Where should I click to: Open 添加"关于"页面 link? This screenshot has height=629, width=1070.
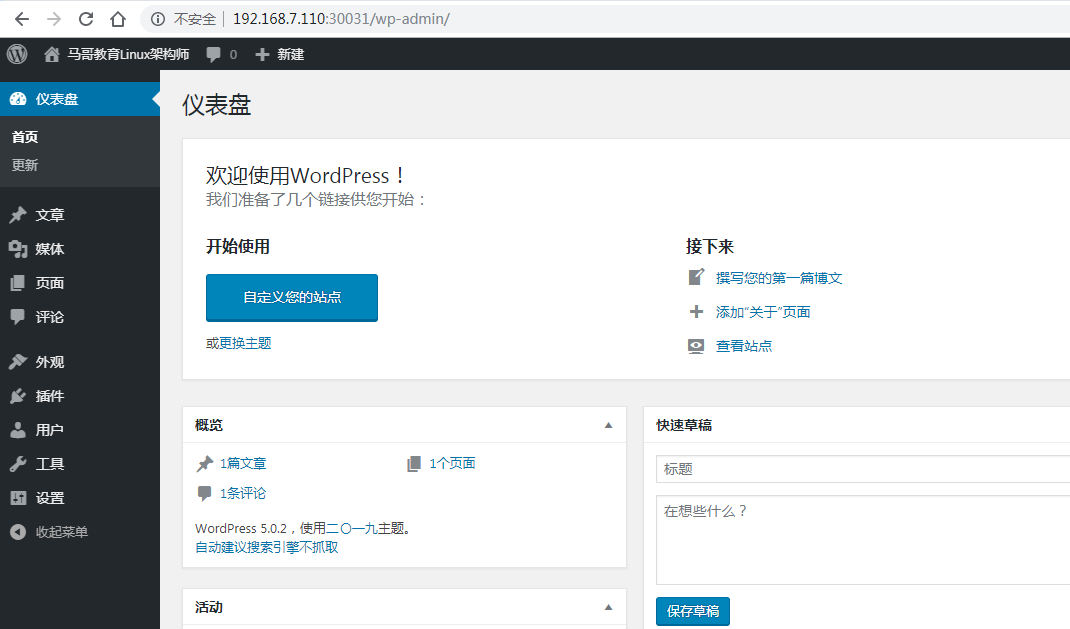pos(763,312)
